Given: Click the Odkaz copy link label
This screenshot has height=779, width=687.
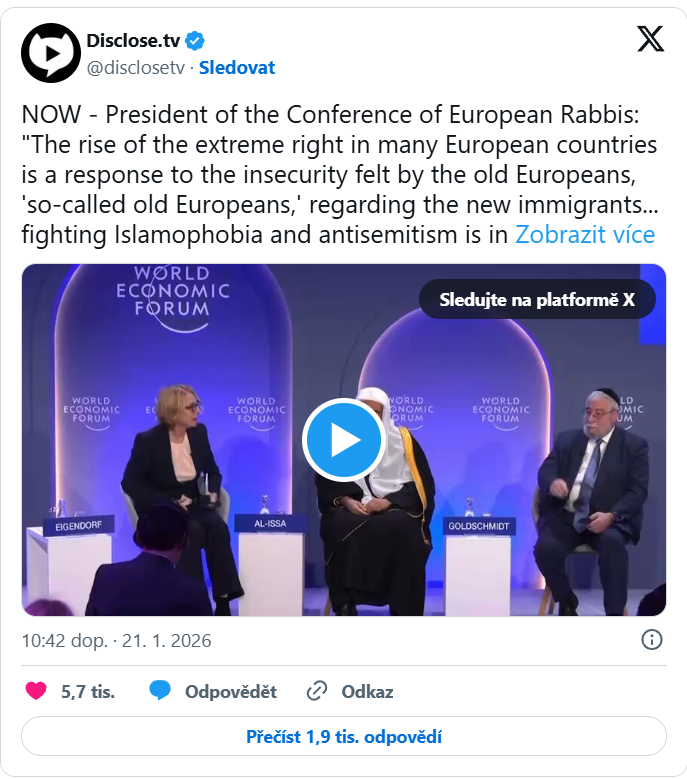Looking at the screenshot, I should coord(367,691).
